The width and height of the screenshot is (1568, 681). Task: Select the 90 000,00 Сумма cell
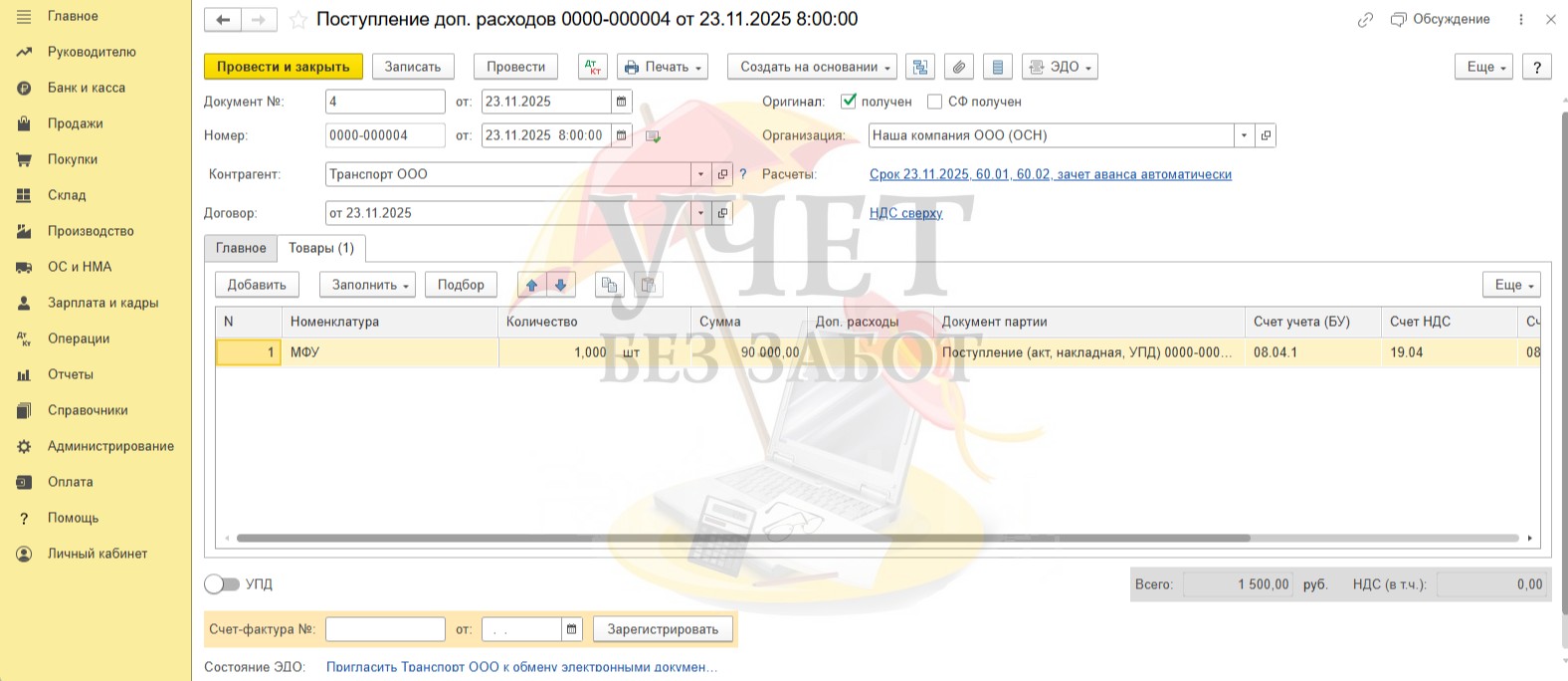pos(749,352)
